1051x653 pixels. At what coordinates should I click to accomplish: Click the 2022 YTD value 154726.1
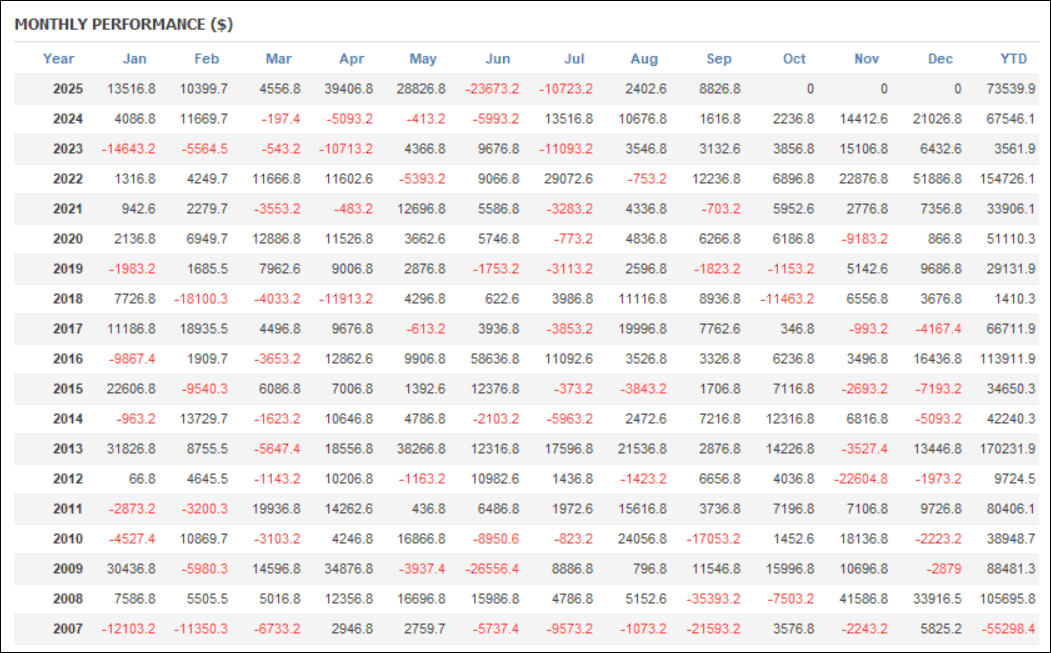tap(1007, 179)
